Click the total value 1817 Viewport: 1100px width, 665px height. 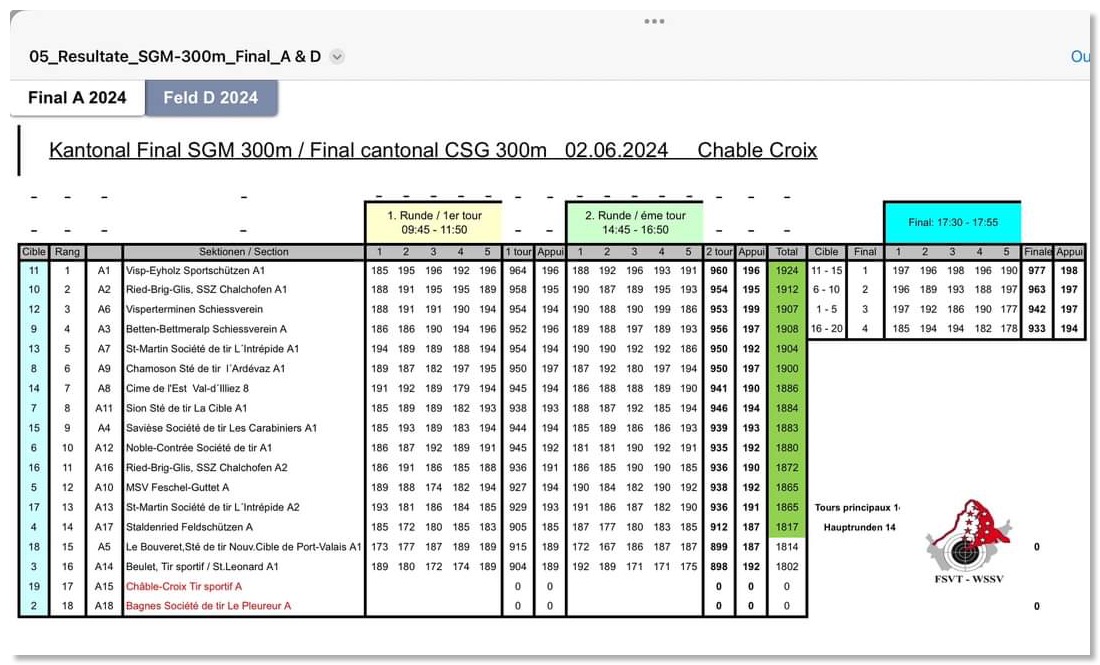coord(786,527)
